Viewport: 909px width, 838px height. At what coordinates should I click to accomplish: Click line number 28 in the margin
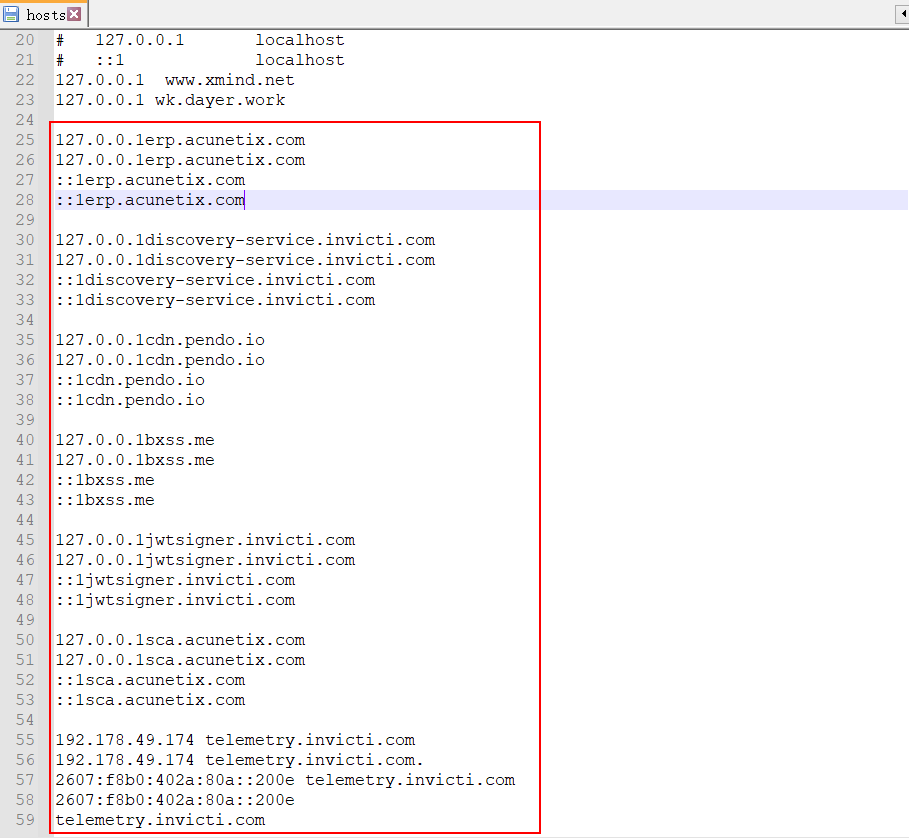[x=25, y=200]
